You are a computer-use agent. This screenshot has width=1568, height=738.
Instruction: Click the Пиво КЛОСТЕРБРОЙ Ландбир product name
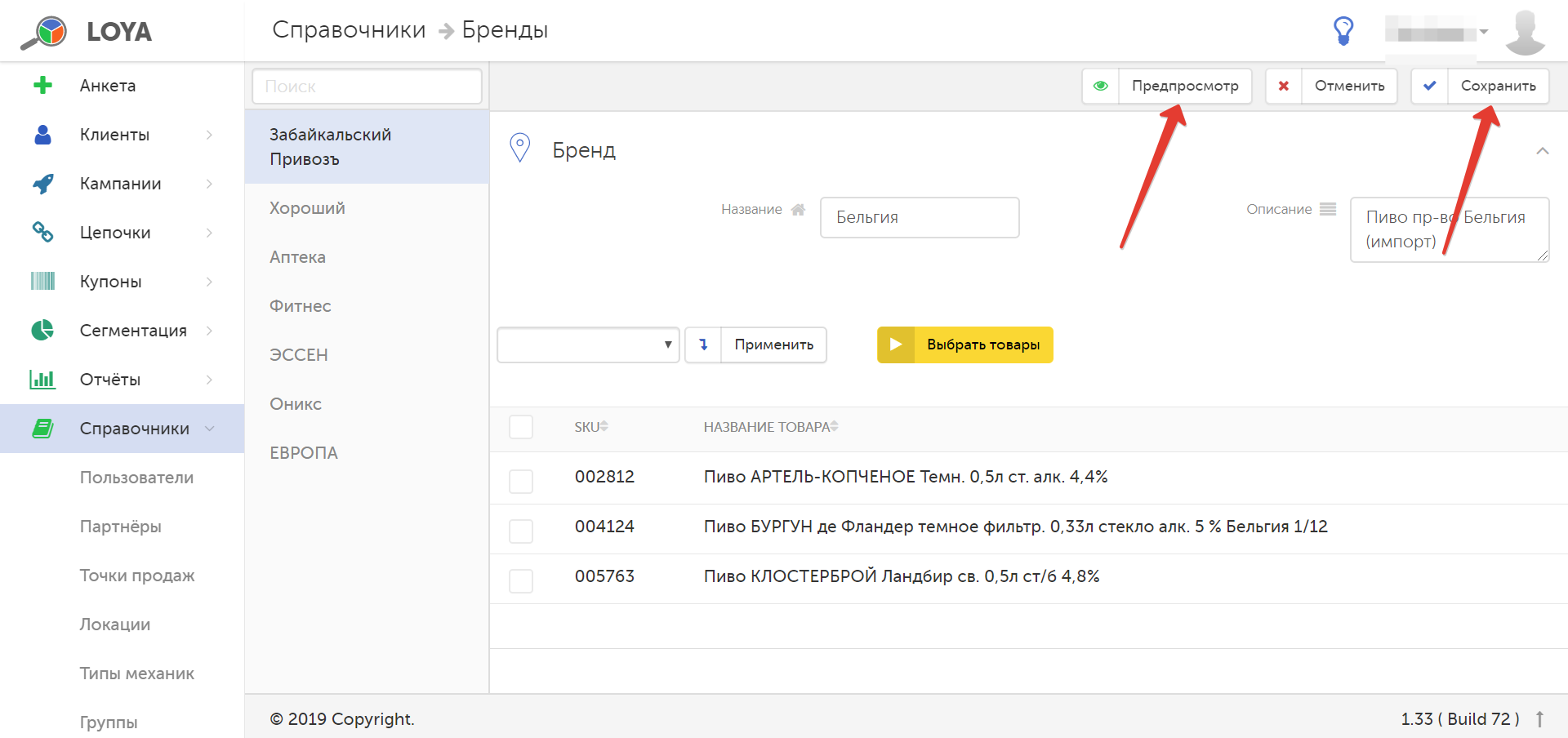[x=902, y=576]
